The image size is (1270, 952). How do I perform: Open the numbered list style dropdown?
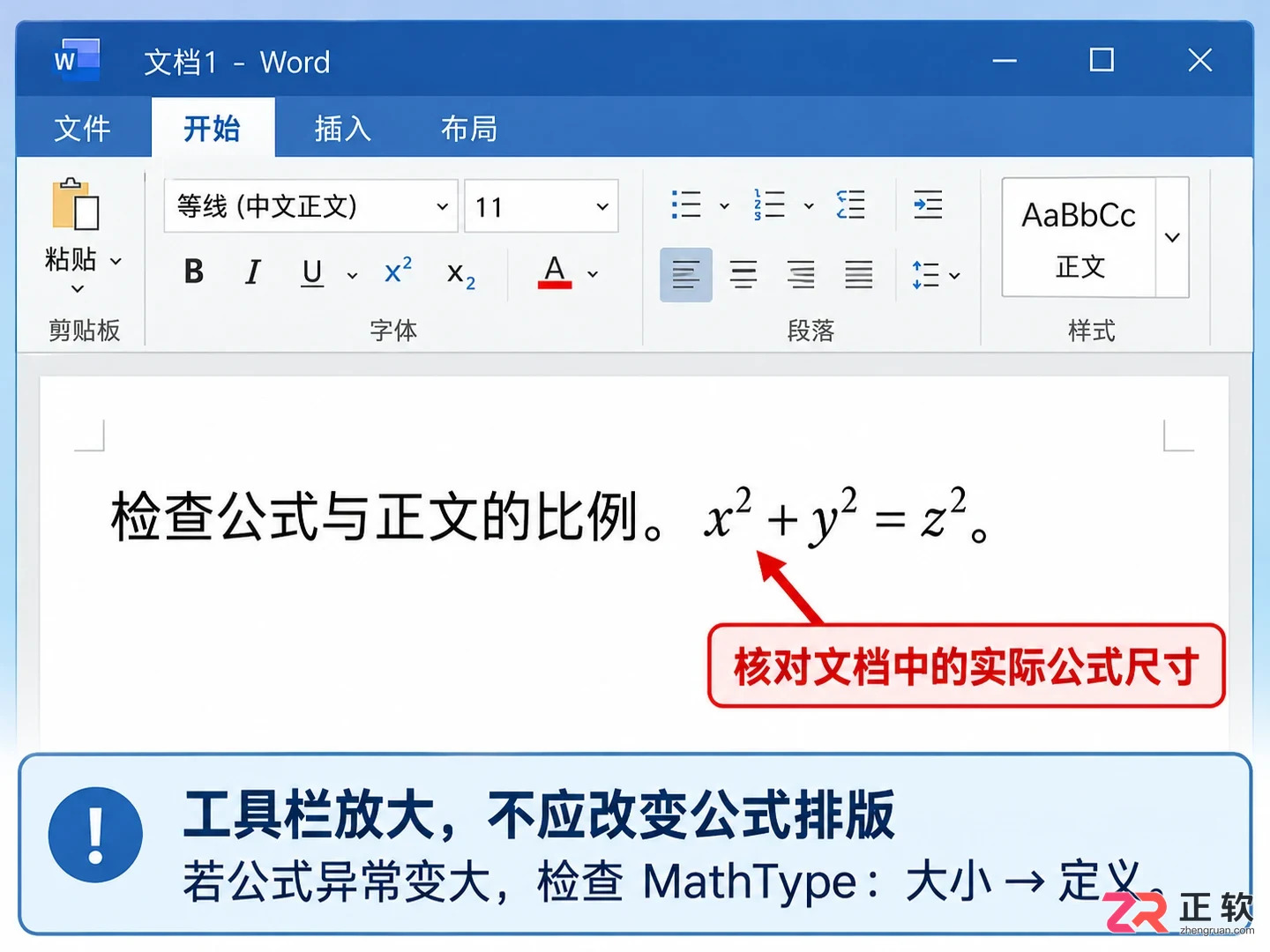[x=809, y=206]
